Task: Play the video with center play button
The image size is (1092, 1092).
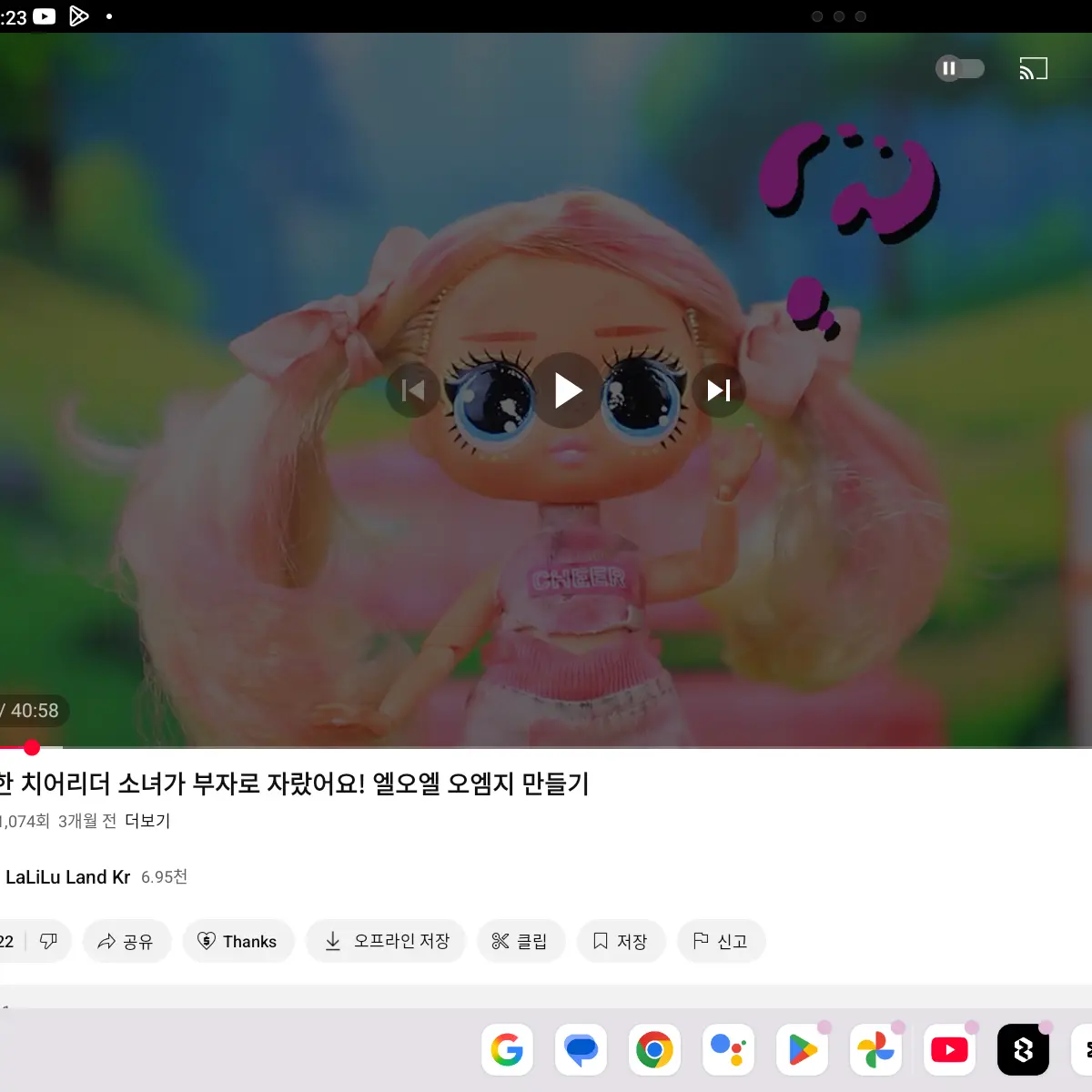Action: (568, 390)
